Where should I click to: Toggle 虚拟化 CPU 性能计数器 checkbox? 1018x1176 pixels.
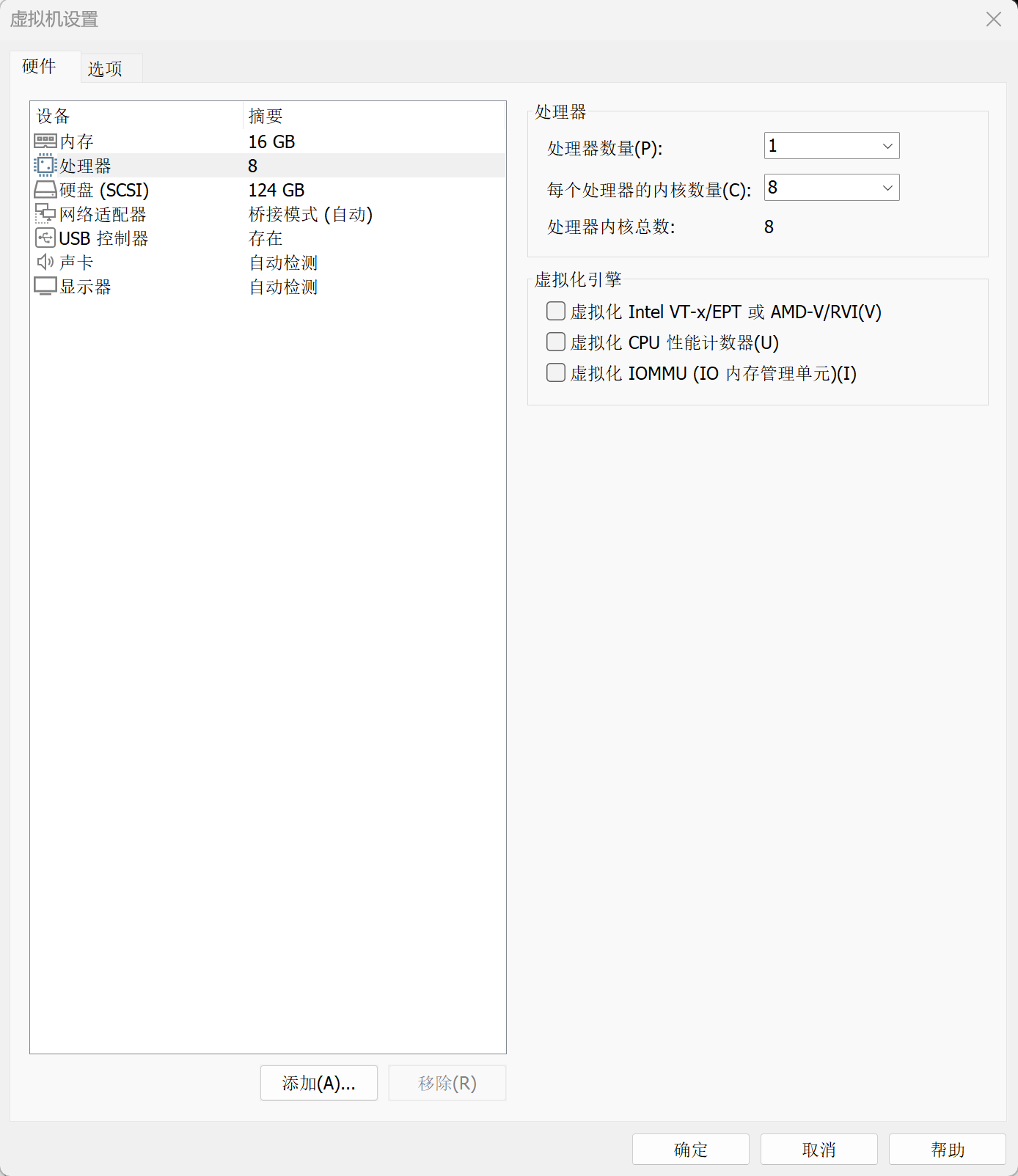point(556,342)
